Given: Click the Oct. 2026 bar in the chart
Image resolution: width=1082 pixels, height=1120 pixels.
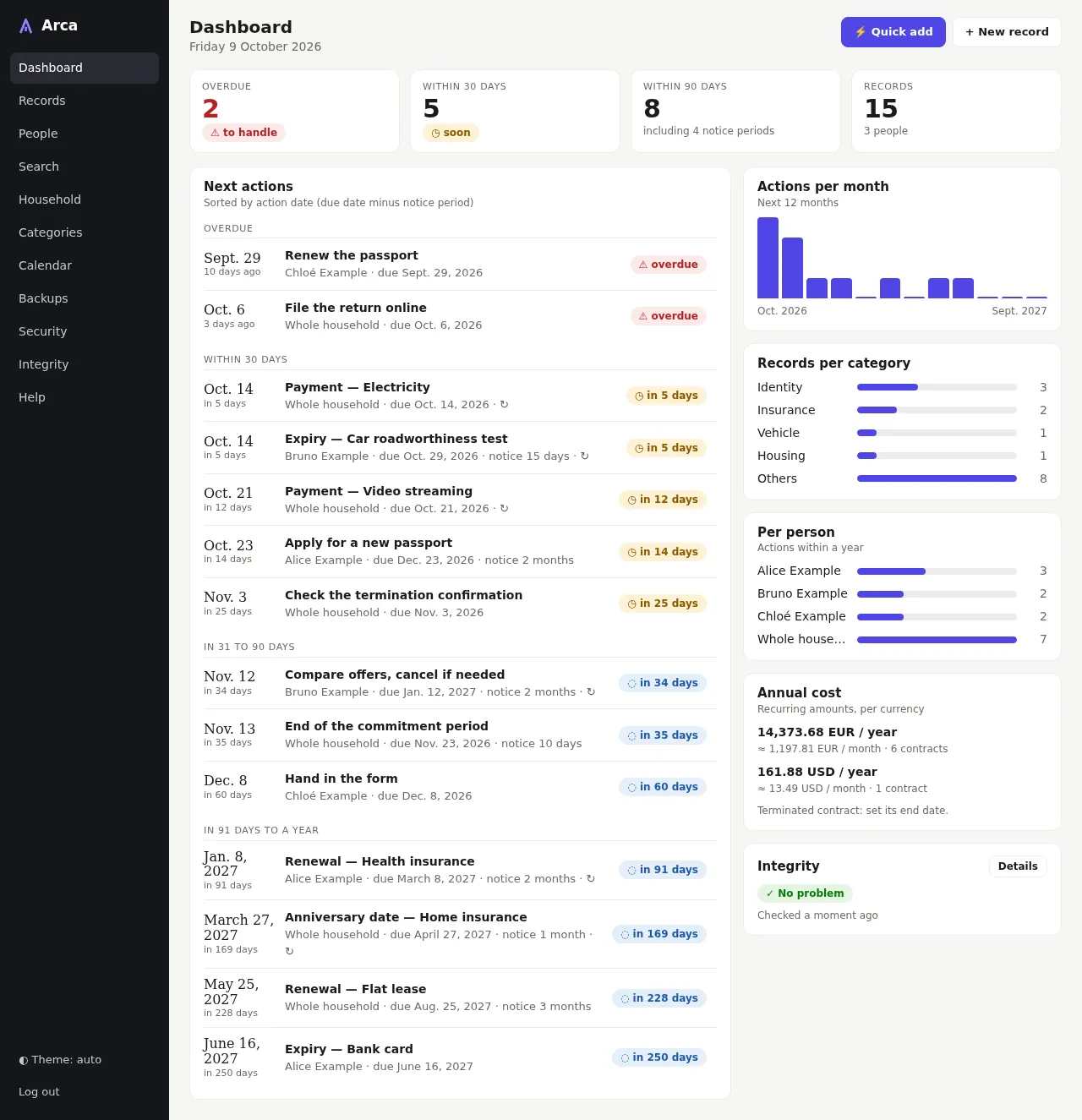Looking at the screenshot, I should click(768, 258).
